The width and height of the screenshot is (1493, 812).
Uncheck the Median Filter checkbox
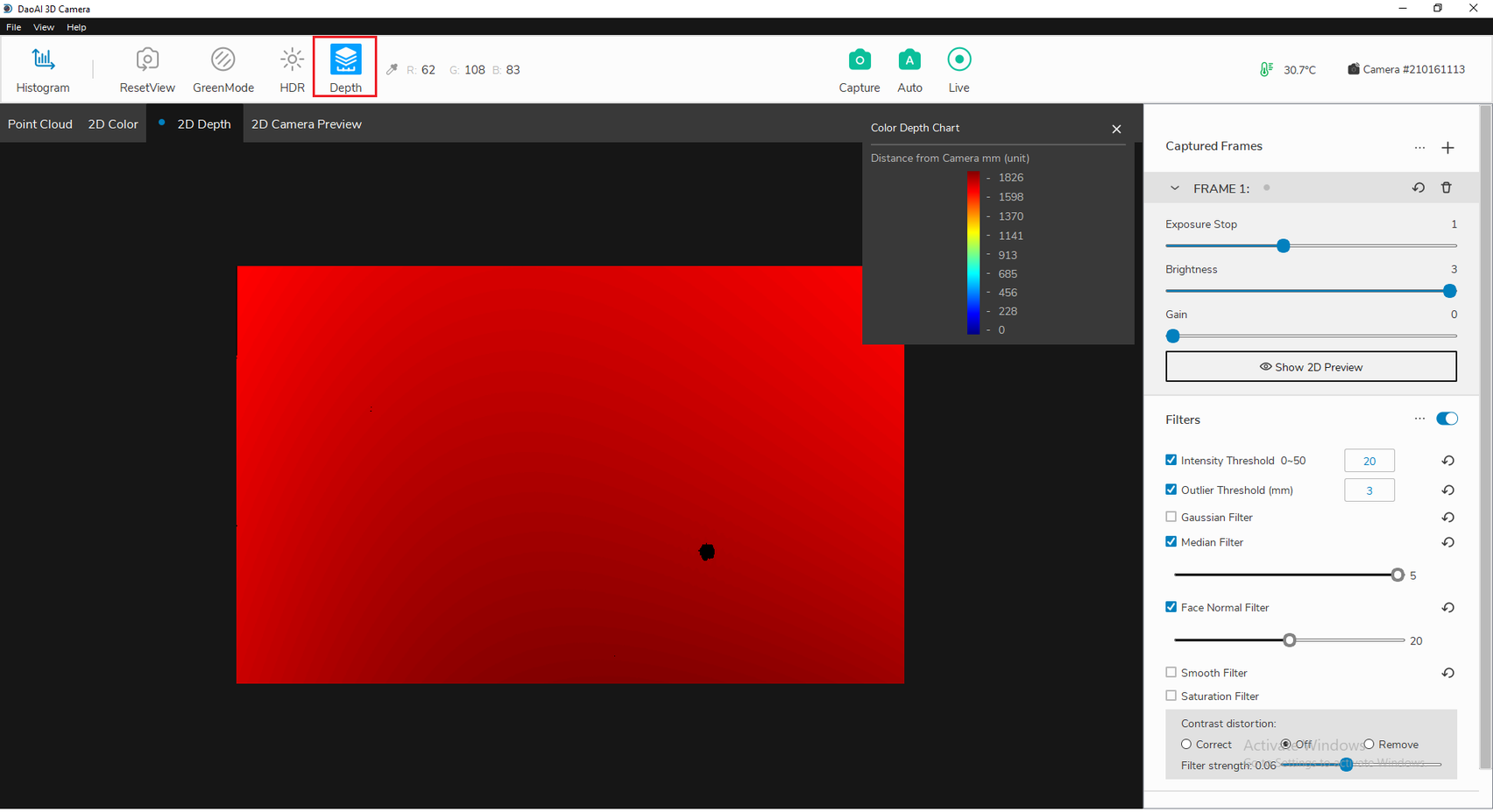click(x=1171, y=541)
